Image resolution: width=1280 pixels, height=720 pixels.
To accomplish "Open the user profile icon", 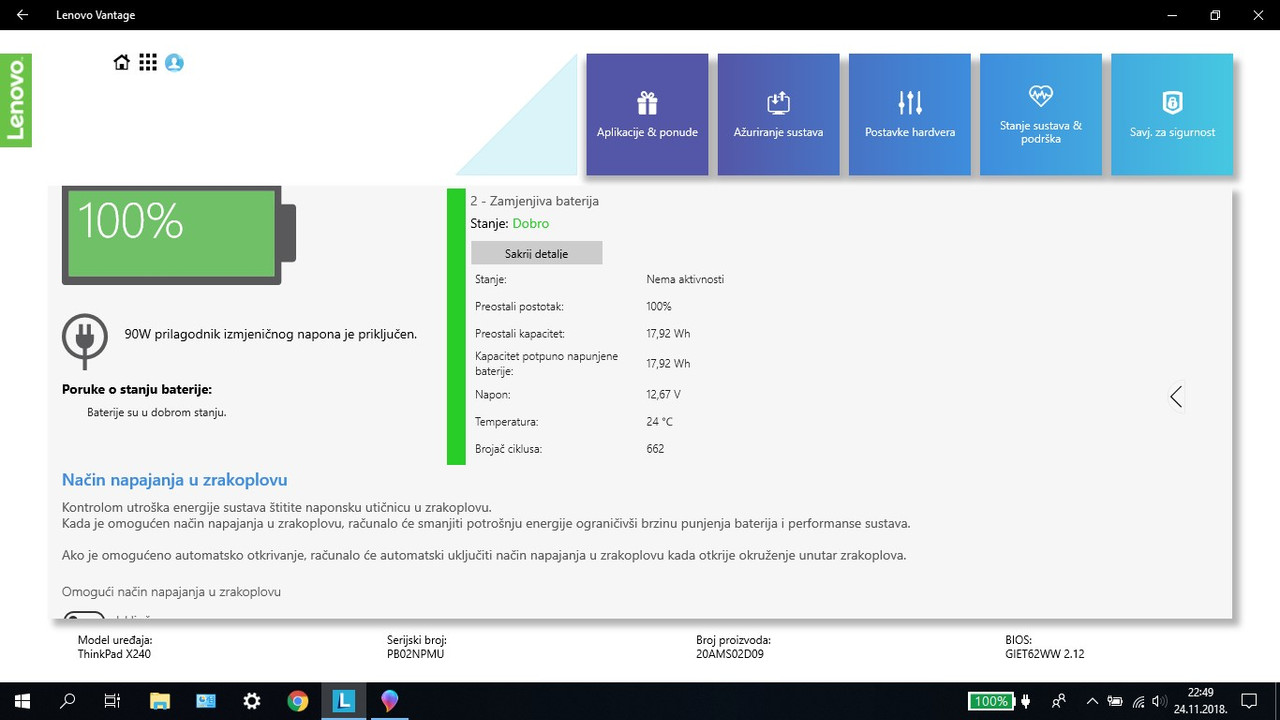I will coord(174,62).
